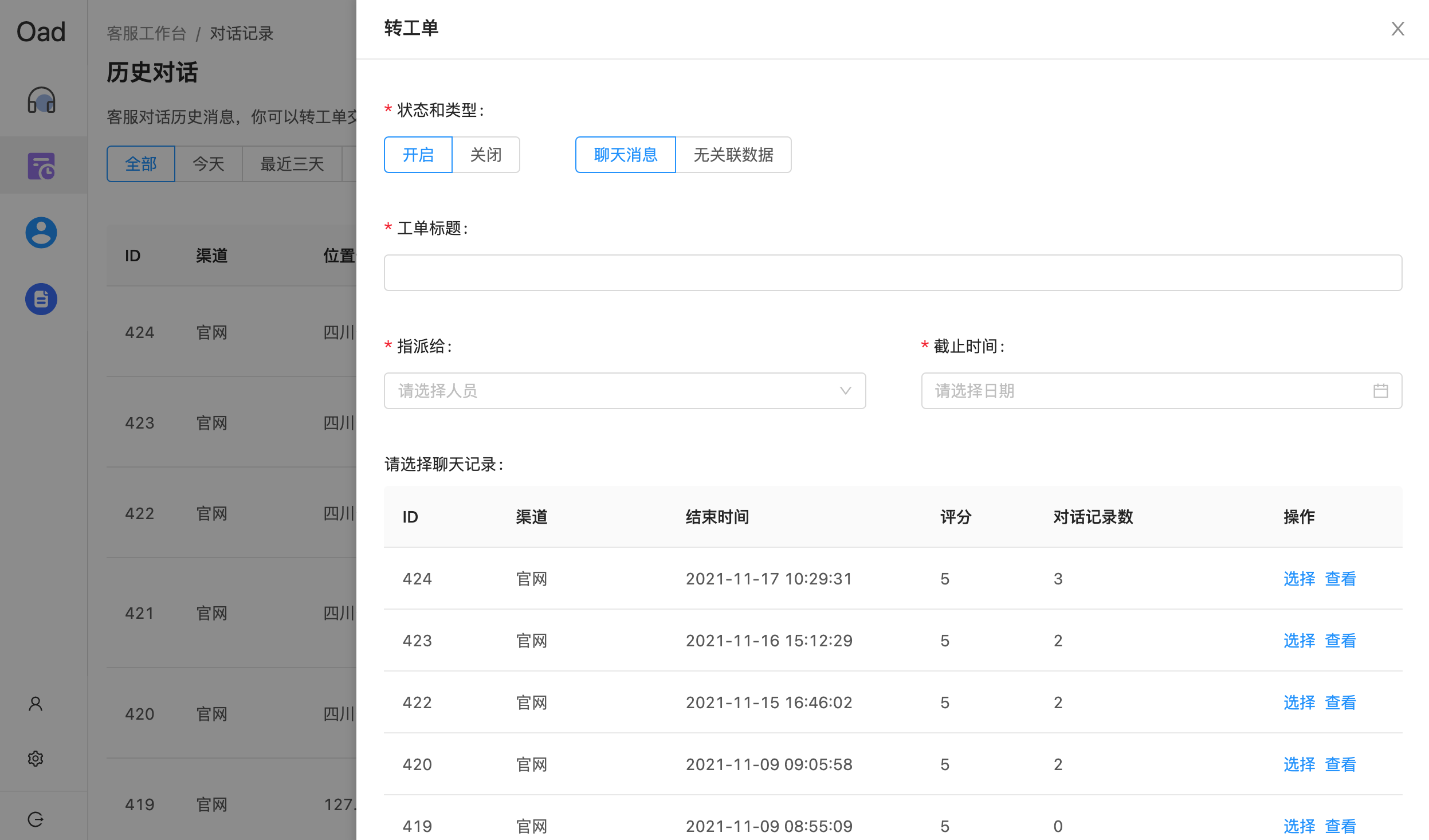Click 选择 for record 423
This screenshot has height=840, width=1429.
pyautogui.click(x=1299, y=641)
